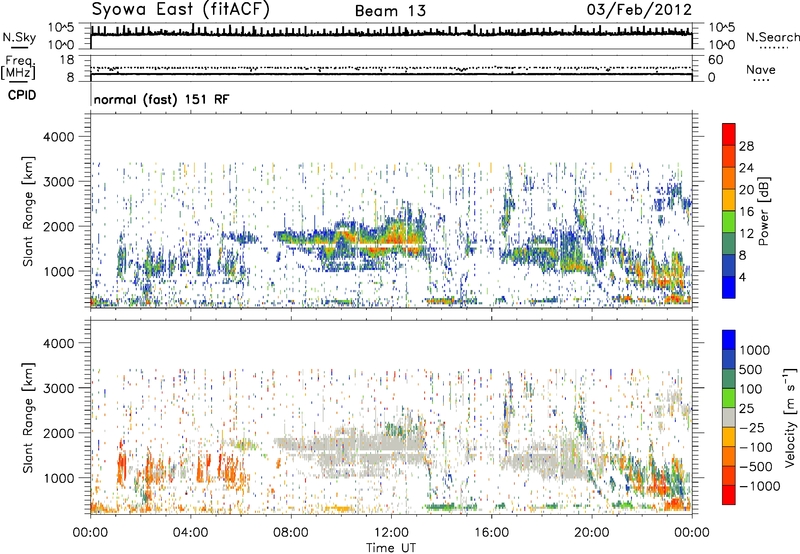
Task: Click the 4000 tick in the velocity panel
Action: pyautogui.click(x=59, y=343)
